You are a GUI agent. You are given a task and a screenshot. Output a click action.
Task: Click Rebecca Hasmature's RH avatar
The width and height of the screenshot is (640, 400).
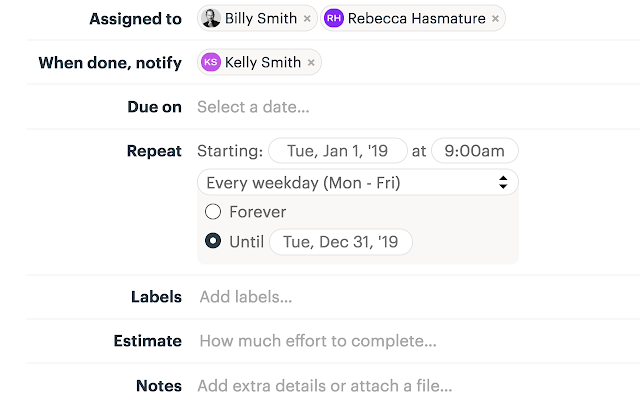[334, 18]
